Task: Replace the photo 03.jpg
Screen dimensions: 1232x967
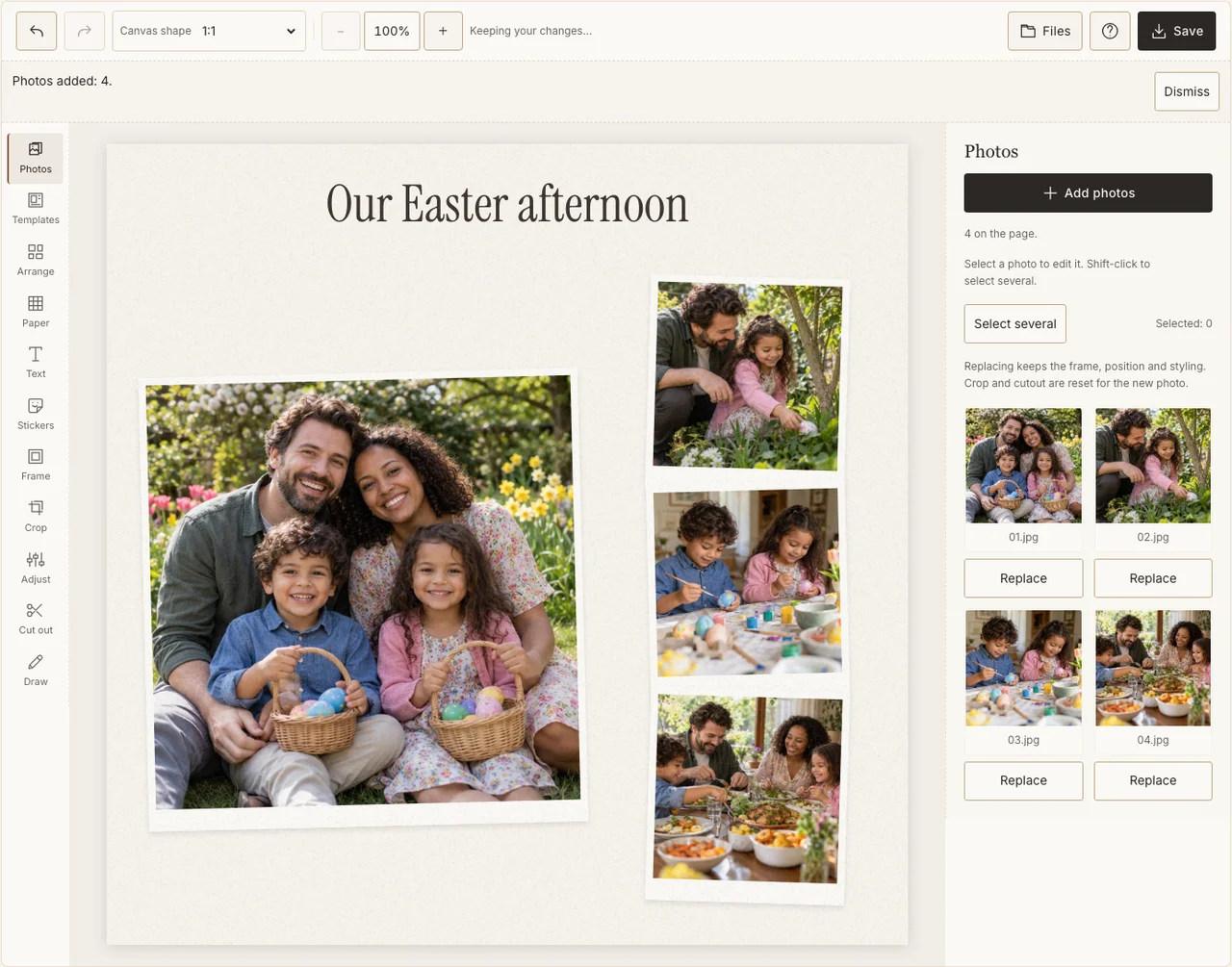Action: (1023, 780)
